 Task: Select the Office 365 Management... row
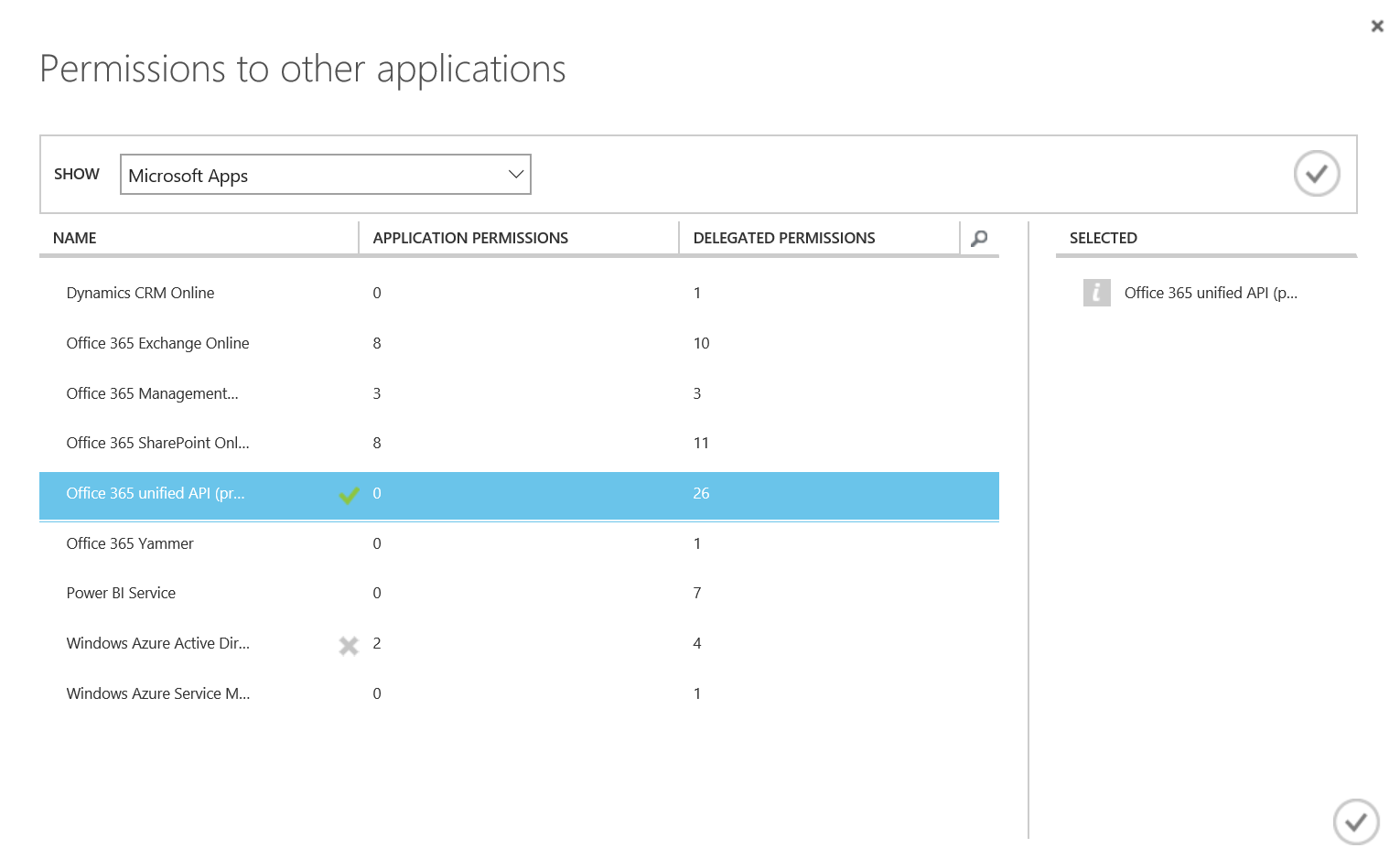pos(519,393)
